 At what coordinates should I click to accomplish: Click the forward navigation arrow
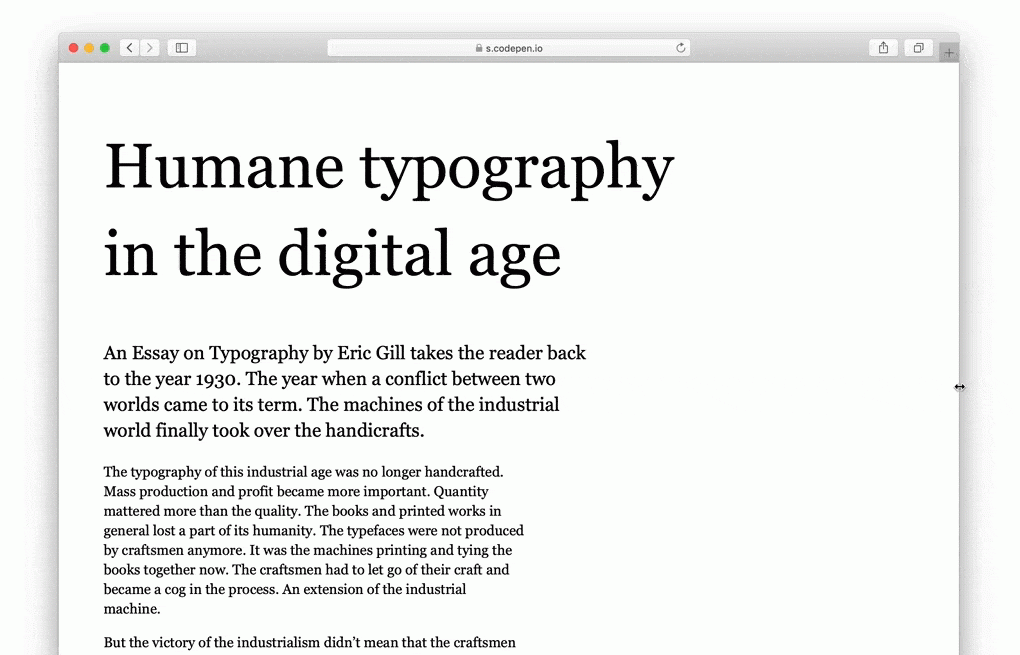point(150,48)
